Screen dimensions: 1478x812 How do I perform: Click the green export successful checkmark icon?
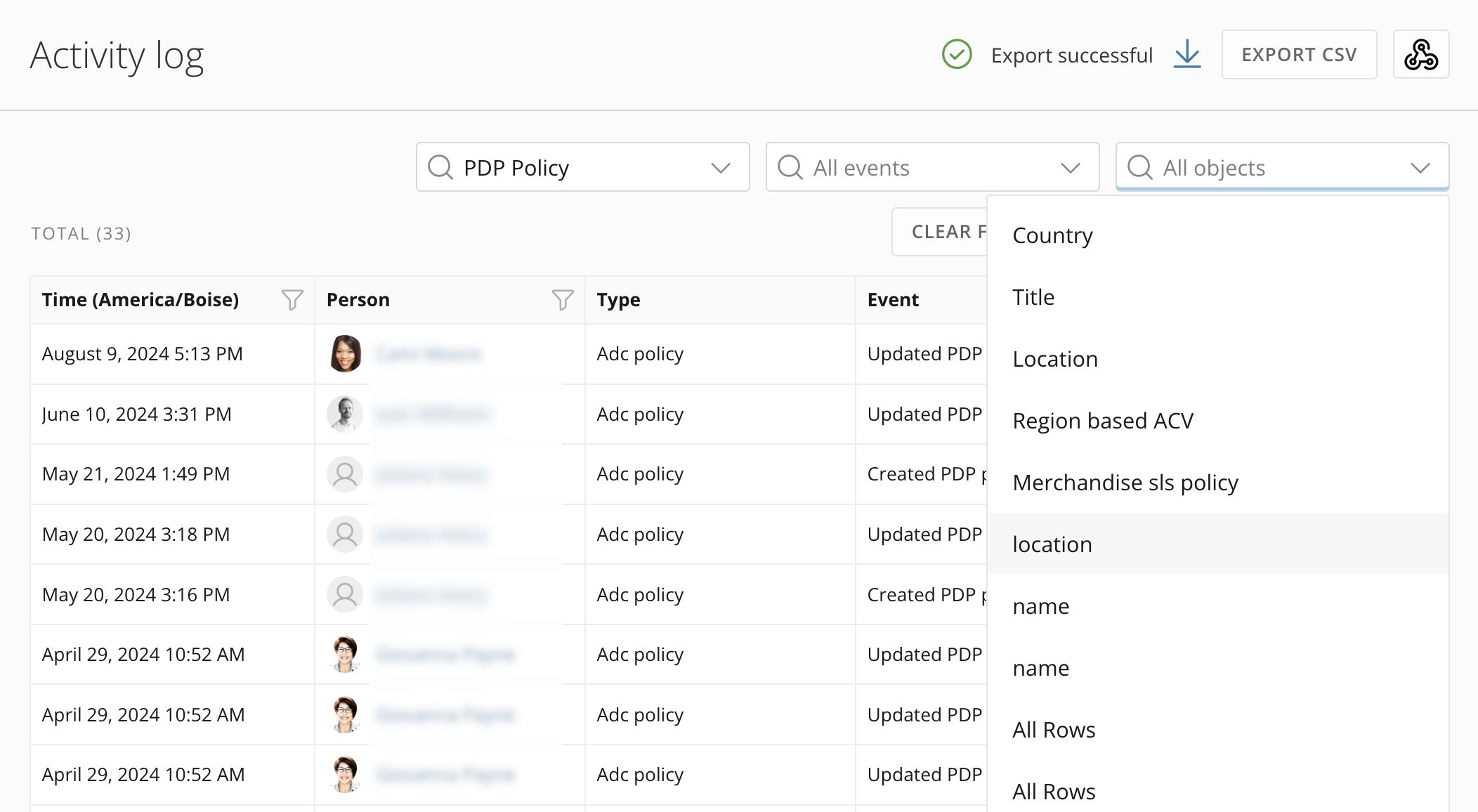tap(957, 54)
